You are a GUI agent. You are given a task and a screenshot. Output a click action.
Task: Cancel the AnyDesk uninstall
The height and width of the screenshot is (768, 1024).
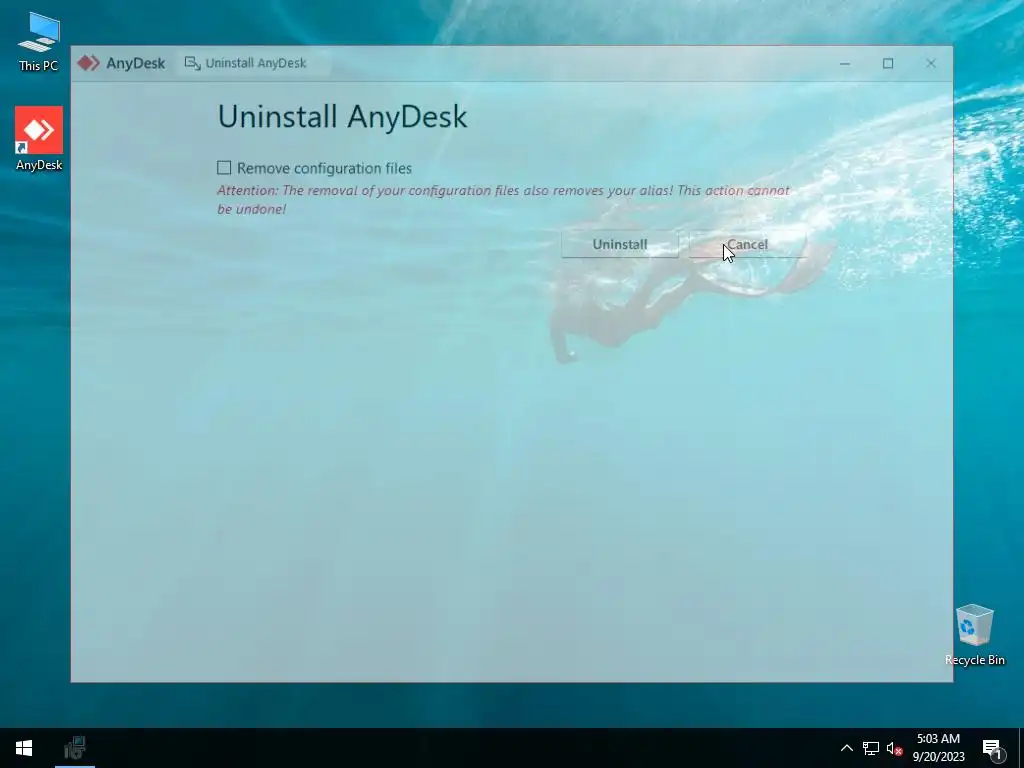[747, 244]
